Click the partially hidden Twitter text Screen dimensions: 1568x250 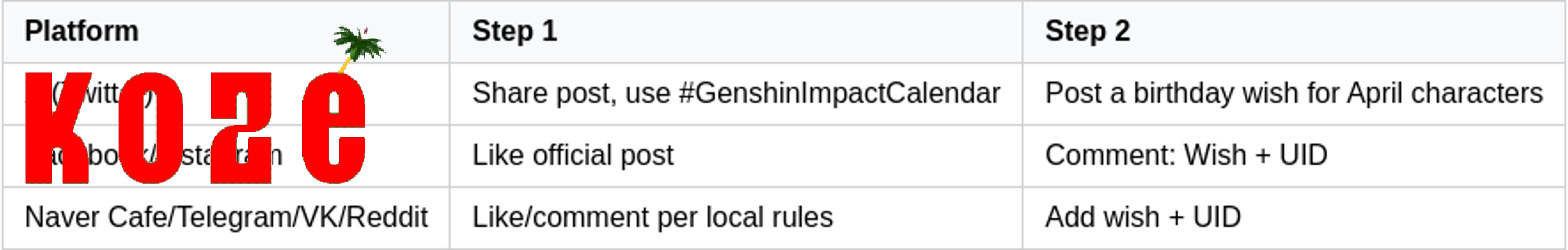[105, 95]
